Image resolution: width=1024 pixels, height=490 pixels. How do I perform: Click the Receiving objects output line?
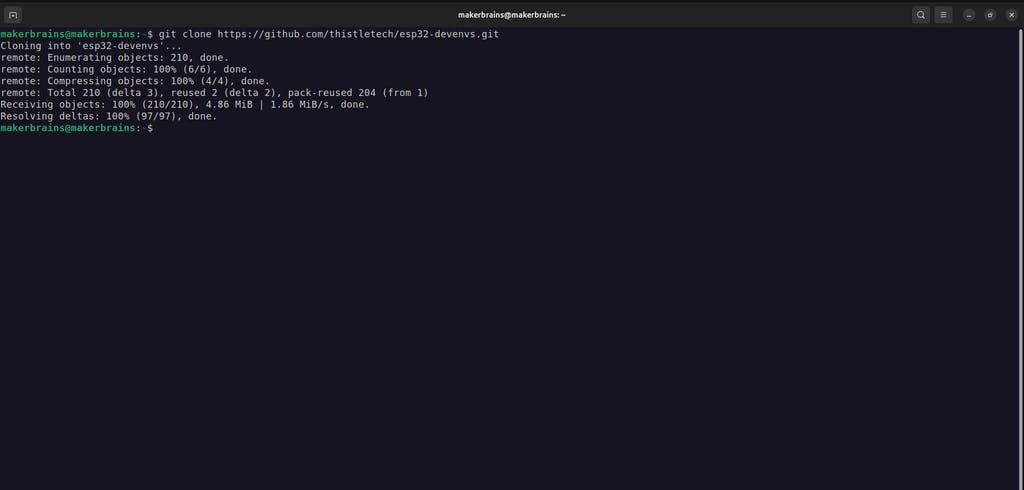coord(185,105)
